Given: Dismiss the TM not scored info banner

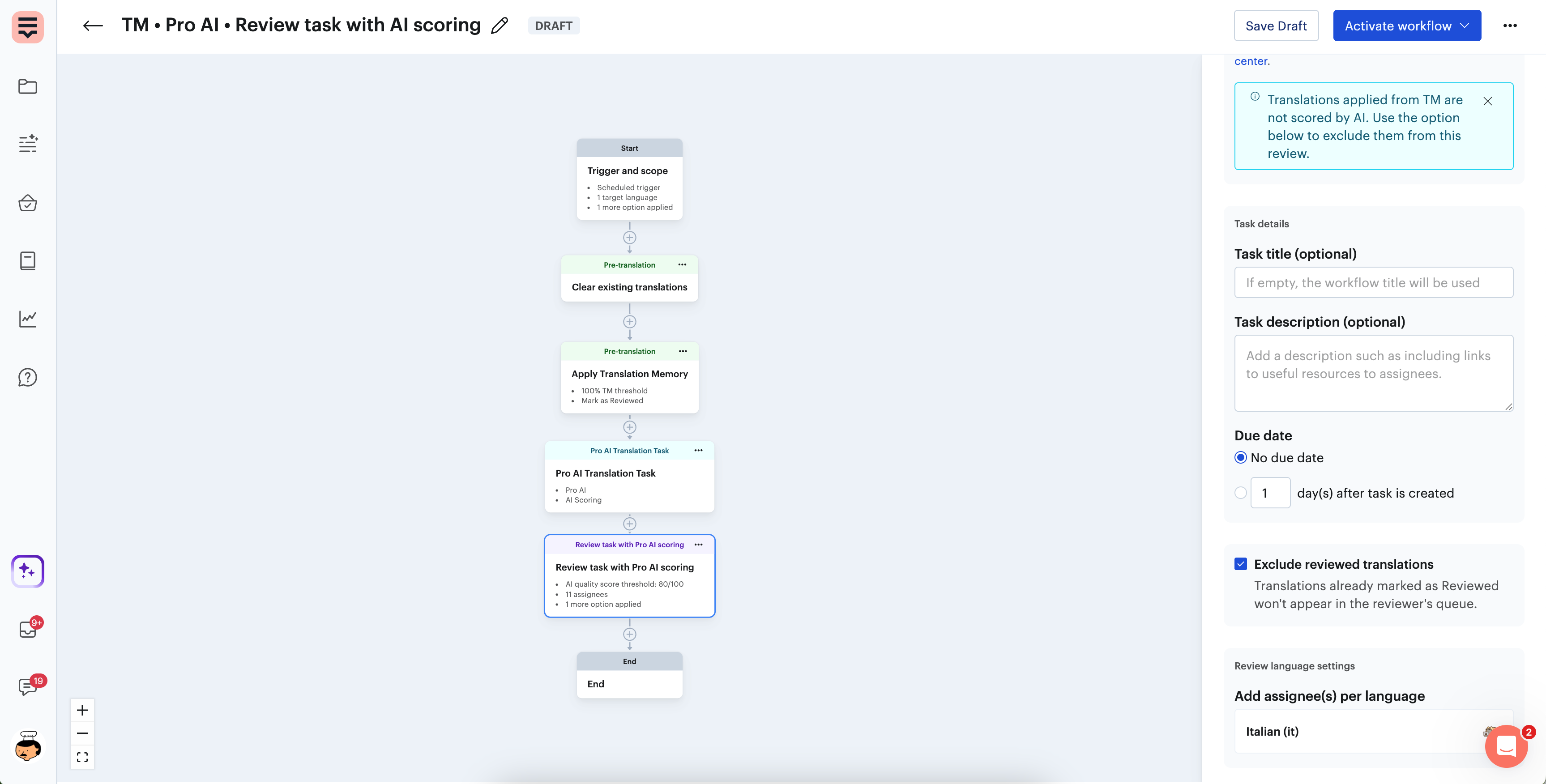Looking at the screenshot, I should (1488, 101).
